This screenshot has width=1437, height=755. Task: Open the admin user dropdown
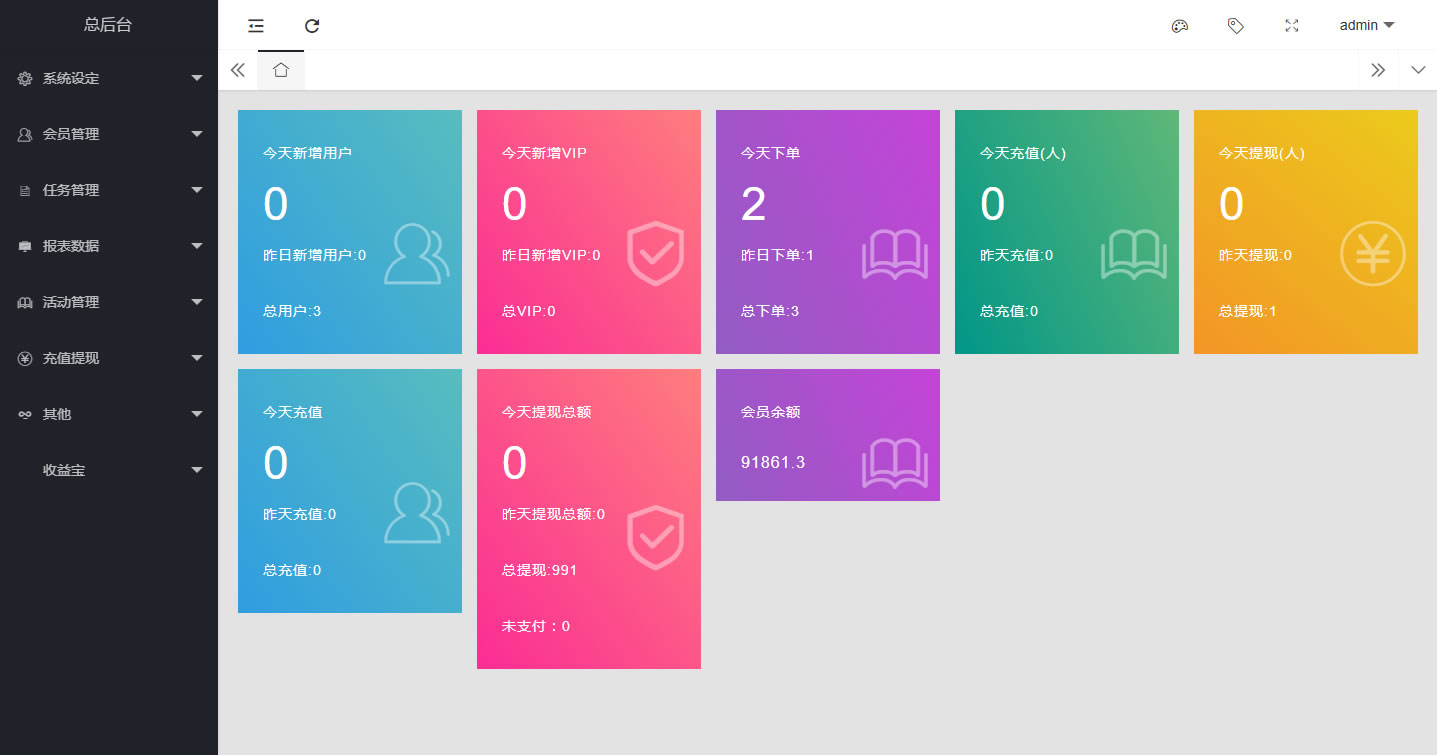[x=1367, y=25]
